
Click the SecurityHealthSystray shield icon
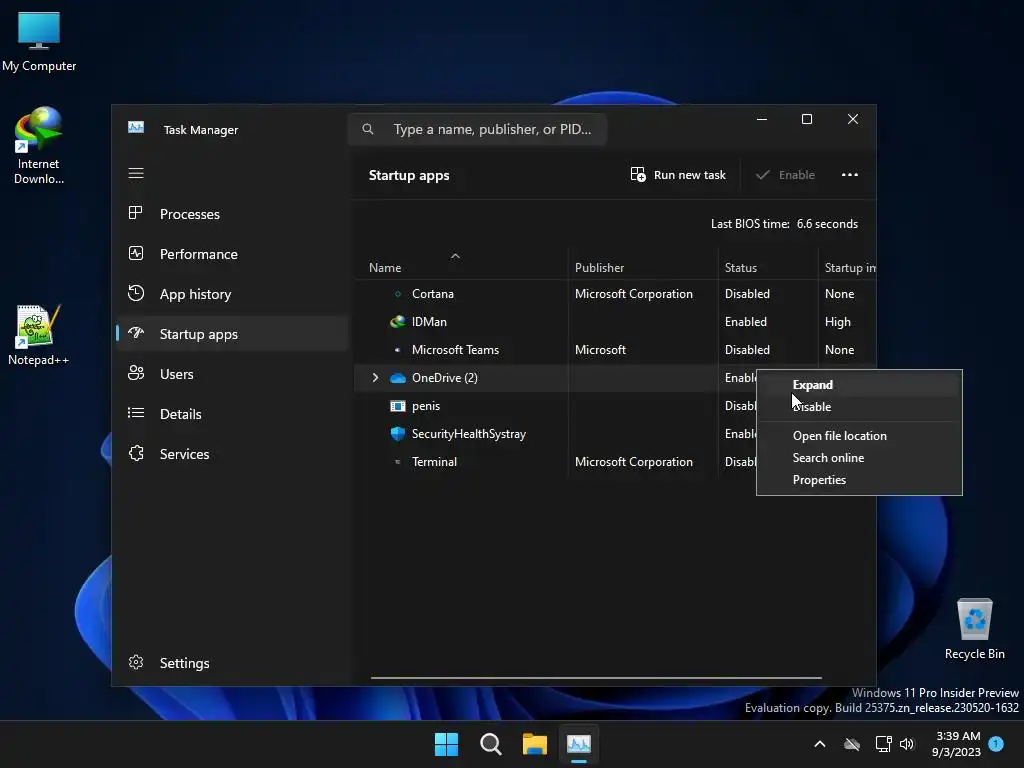pyautogui.click(x=398, y=434)
